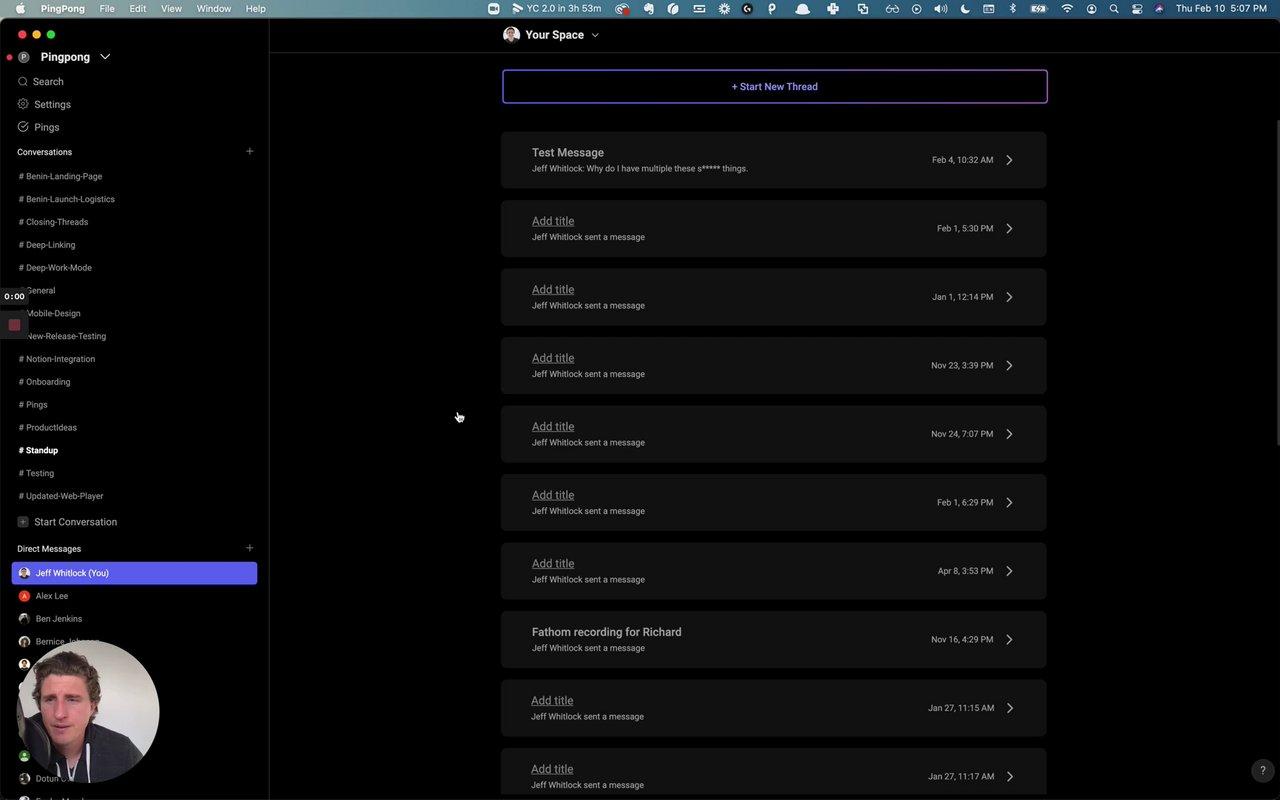The width and height of the screenshot is (1280, 800).
Task: Open help via the question mark button
Action: click(1262, 771)
